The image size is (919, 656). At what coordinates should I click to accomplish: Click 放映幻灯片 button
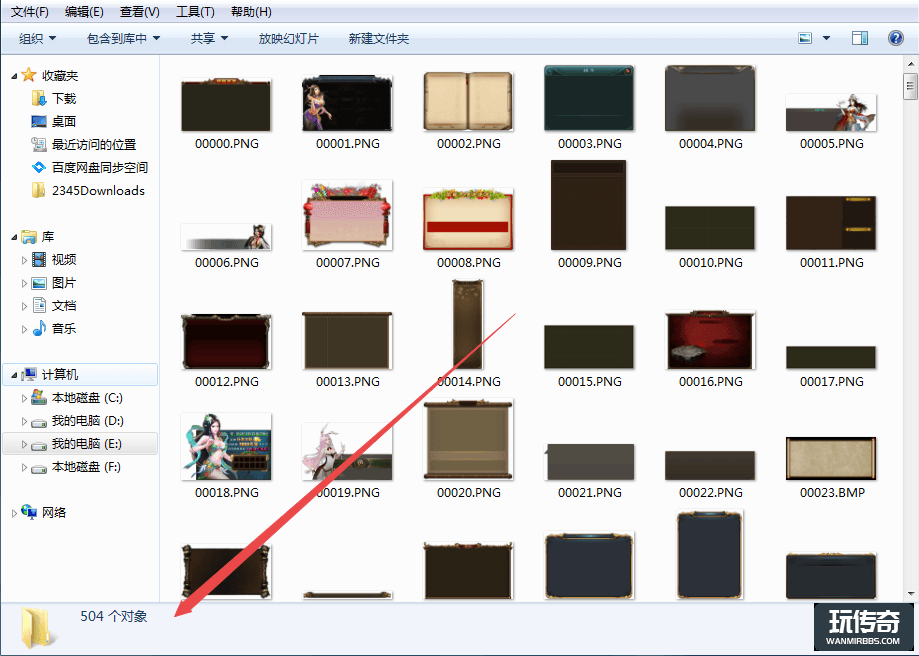point(288,39)
